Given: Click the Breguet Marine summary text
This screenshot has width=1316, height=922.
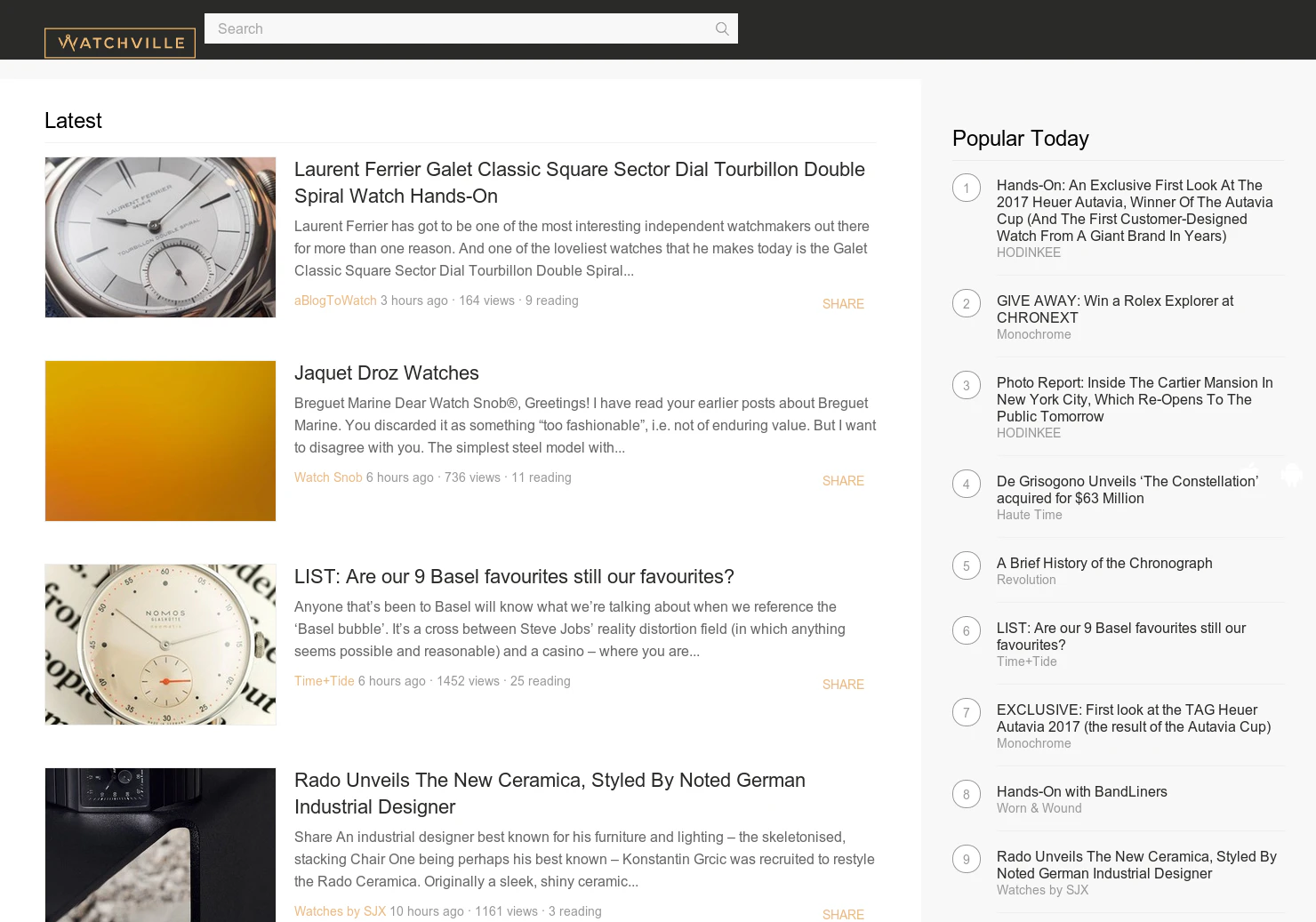Looking at the screenshot, I should (x=585, y=425).
